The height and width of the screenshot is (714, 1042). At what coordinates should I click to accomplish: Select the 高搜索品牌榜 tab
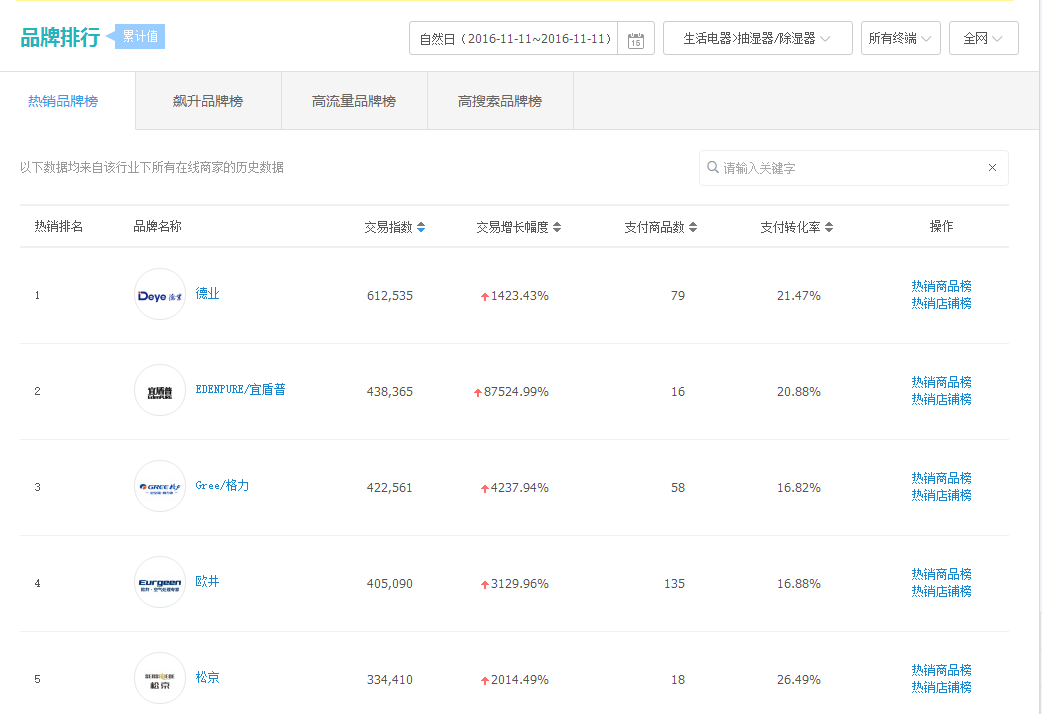(500, 101)
